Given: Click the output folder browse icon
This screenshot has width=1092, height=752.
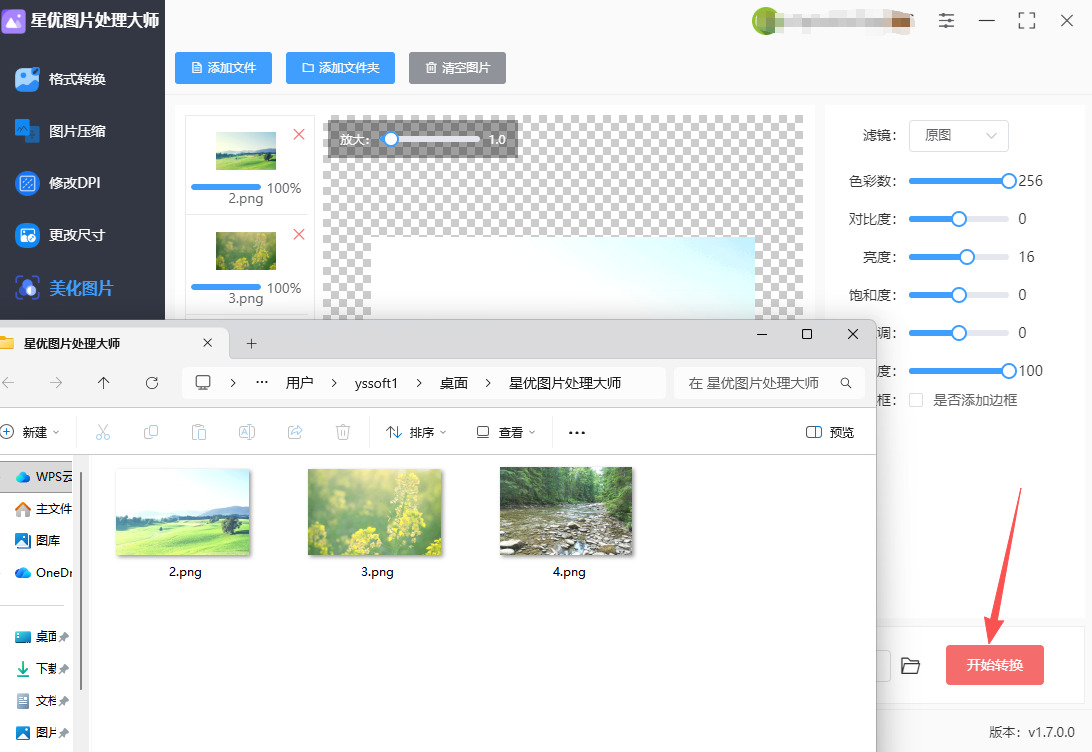Looking at the screenshot, I should point(910,665).
